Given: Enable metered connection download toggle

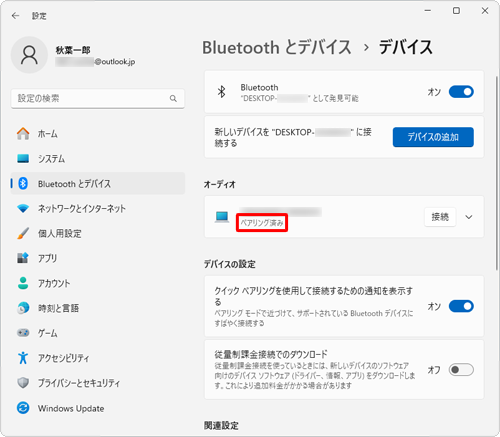Looking at the screenshot, I should coord(461,370).
